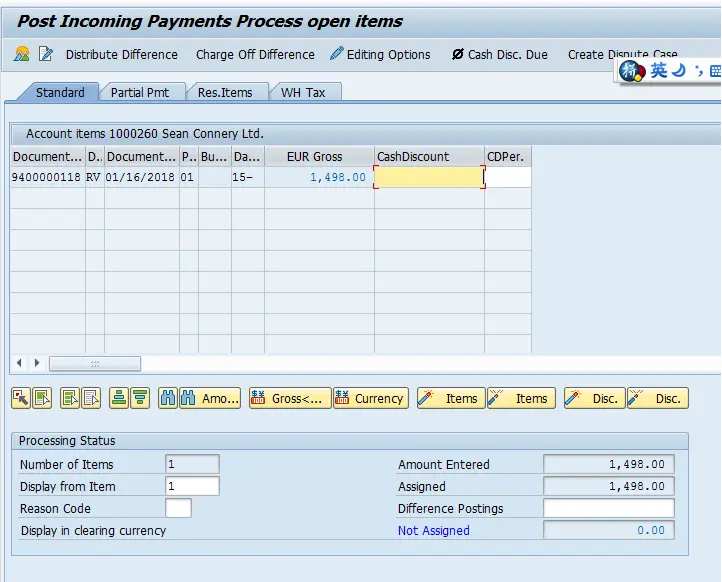Open Editing Options with the pencil icon
The width and height of the screenshot is (722, 582).
point(380,54)
